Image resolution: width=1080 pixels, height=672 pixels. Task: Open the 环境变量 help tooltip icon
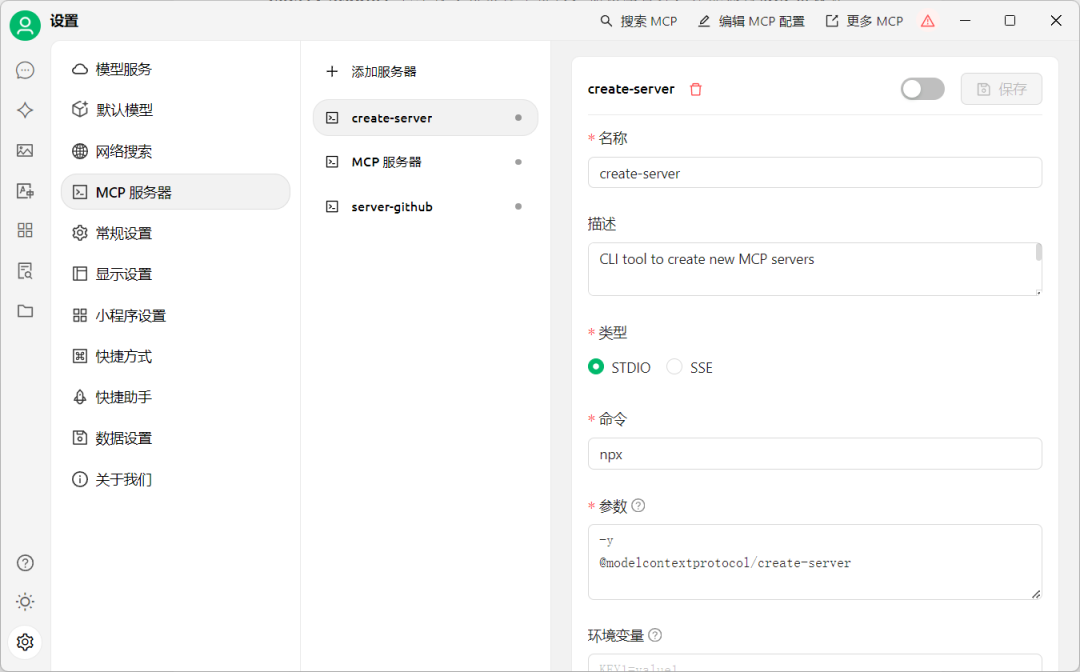(x=655, y=634)
